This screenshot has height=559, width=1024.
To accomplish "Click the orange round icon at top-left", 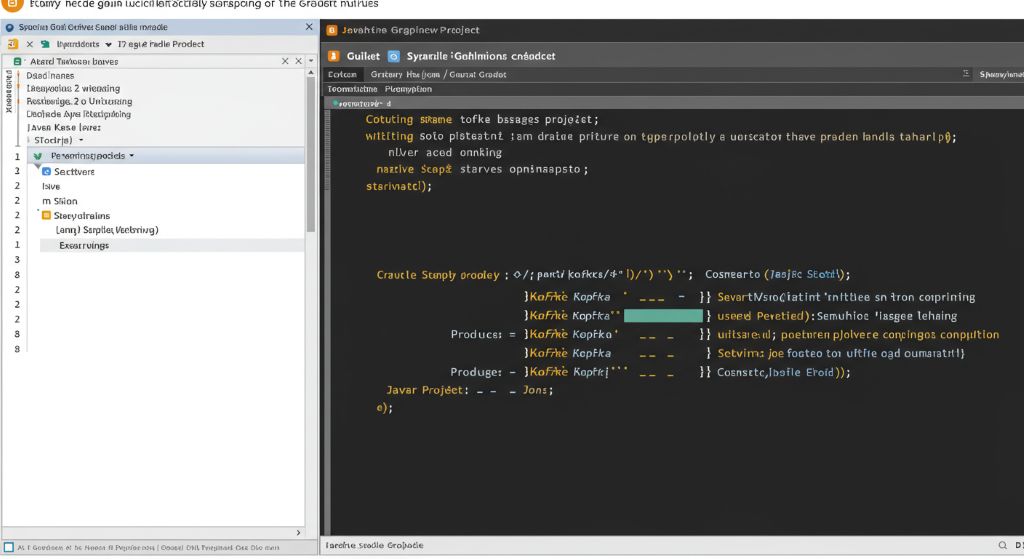I will (12, 3).
